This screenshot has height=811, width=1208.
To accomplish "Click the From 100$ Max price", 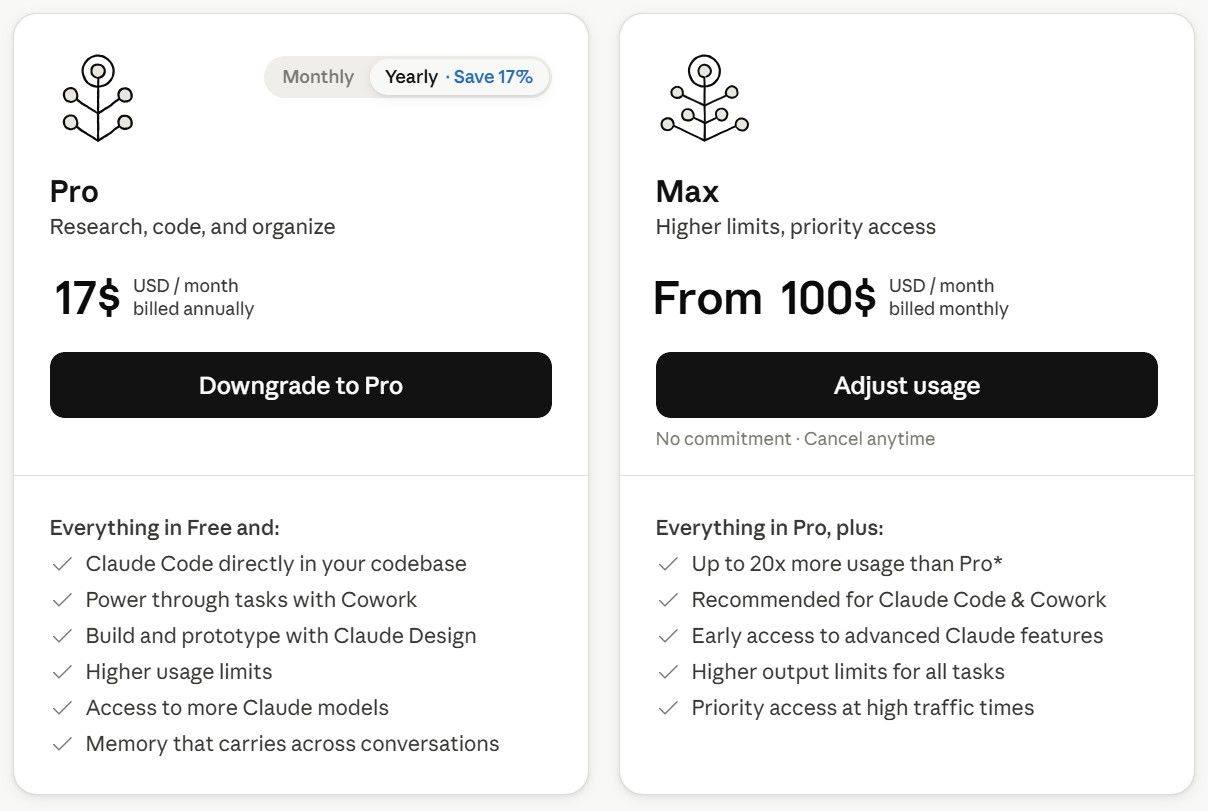I will click(765, 298).
